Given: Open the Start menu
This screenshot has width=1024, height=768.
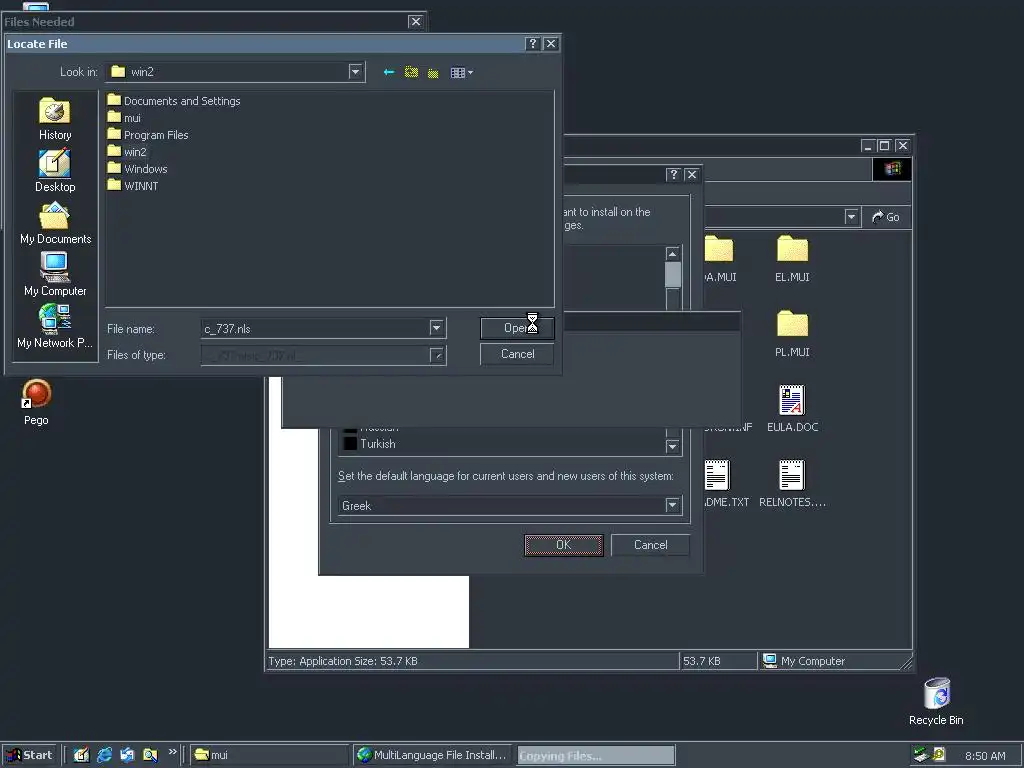Looking at the screenshot, I should point(29,755).
